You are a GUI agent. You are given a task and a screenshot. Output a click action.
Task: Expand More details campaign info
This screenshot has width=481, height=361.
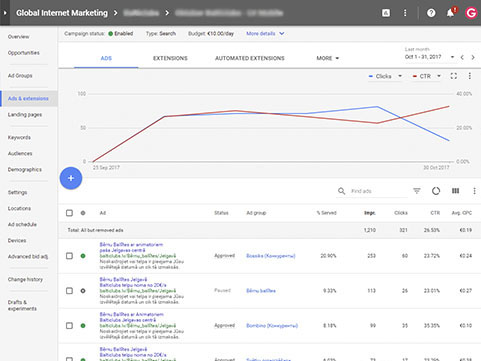265,33
